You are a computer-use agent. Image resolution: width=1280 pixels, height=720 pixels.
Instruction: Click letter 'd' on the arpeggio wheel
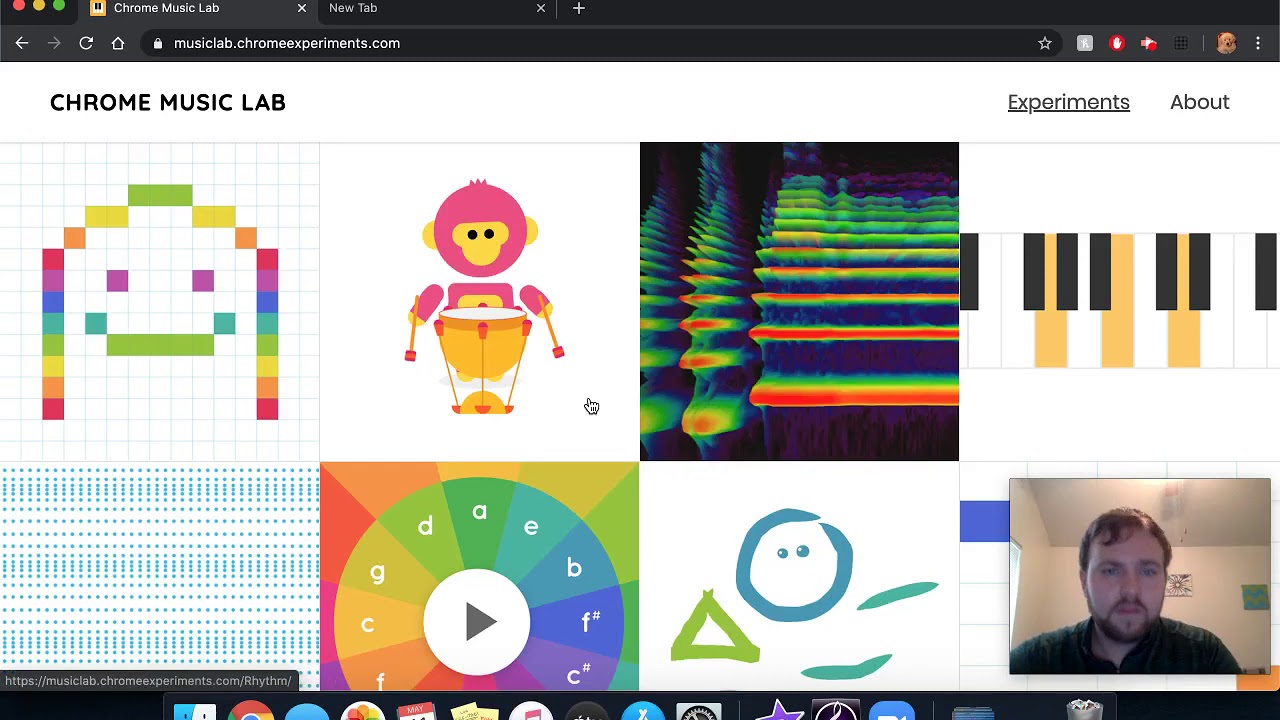tap(425, 525)
